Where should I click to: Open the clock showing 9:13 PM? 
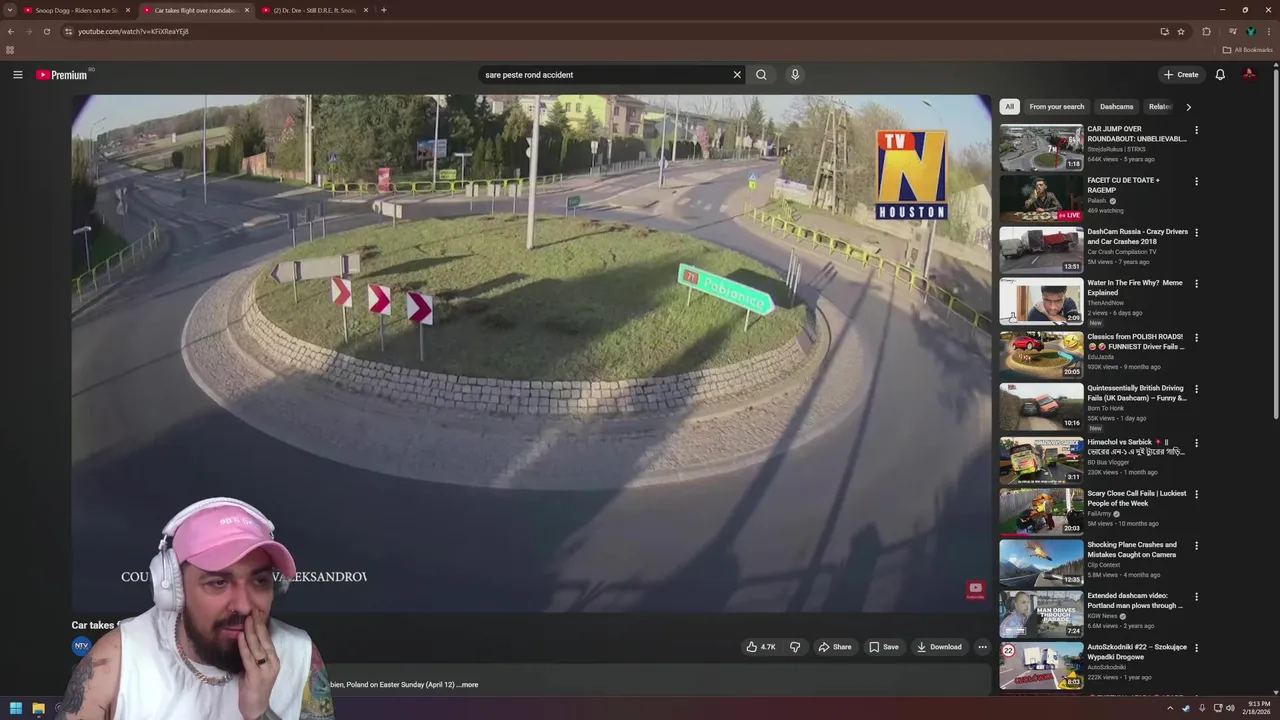(x=1257, y=708)
